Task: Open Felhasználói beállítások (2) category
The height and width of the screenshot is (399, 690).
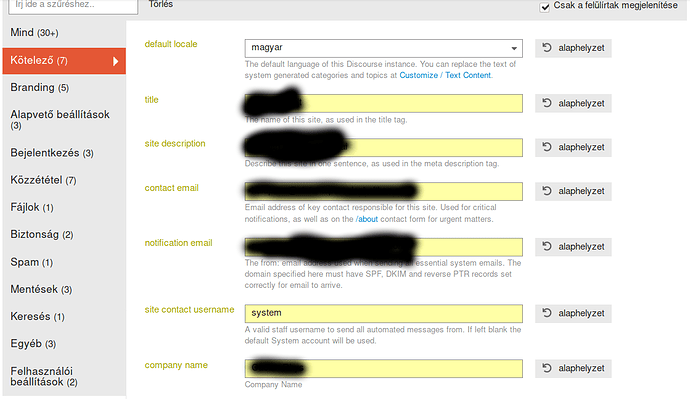Action: (64, 377)
